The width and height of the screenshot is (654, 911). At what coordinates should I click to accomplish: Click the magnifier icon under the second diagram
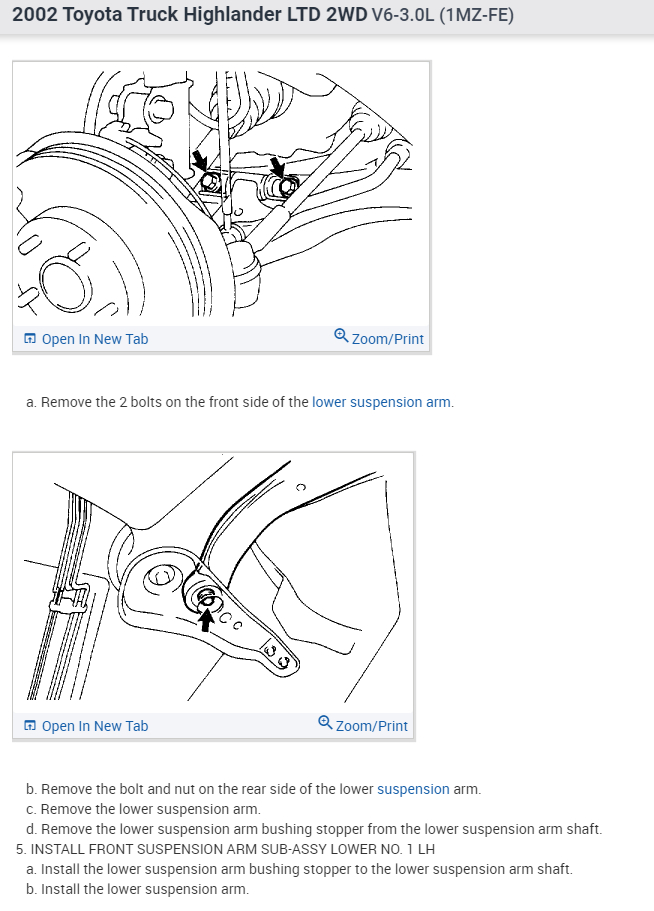point(325,722)
